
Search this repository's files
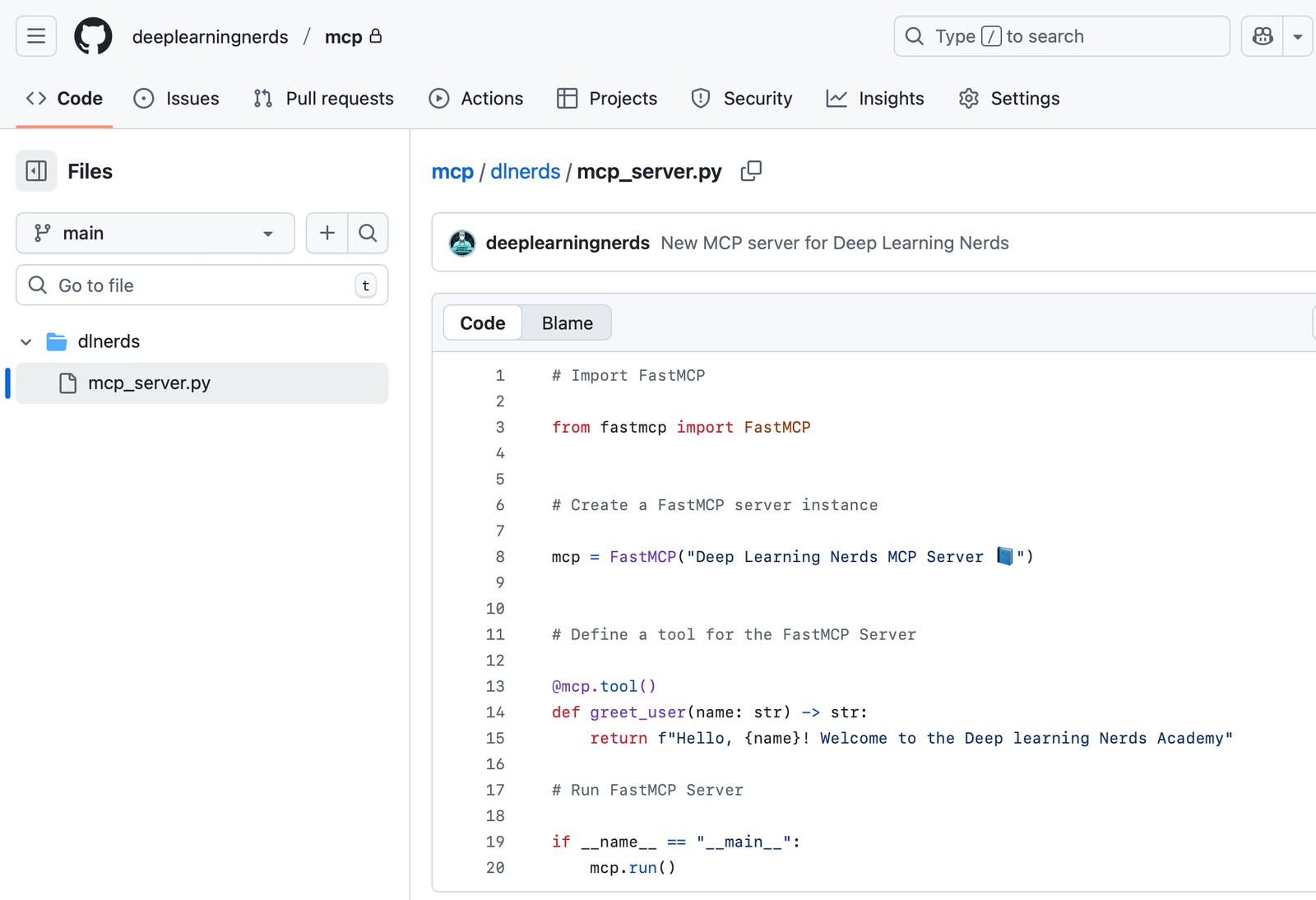point(368,233)
